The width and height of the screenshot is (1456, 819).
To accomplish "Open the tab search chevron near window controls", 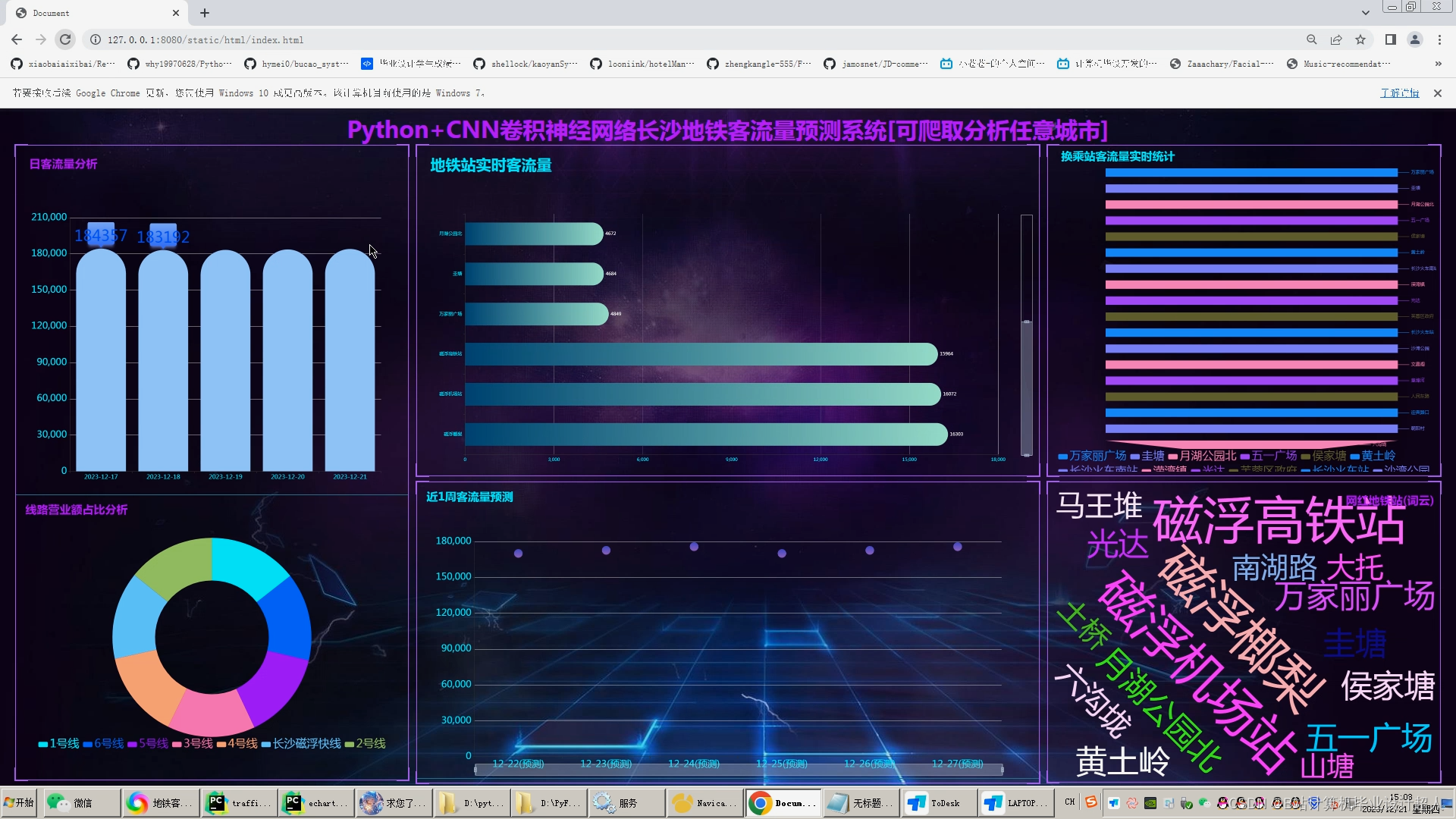I will 1365,12.
